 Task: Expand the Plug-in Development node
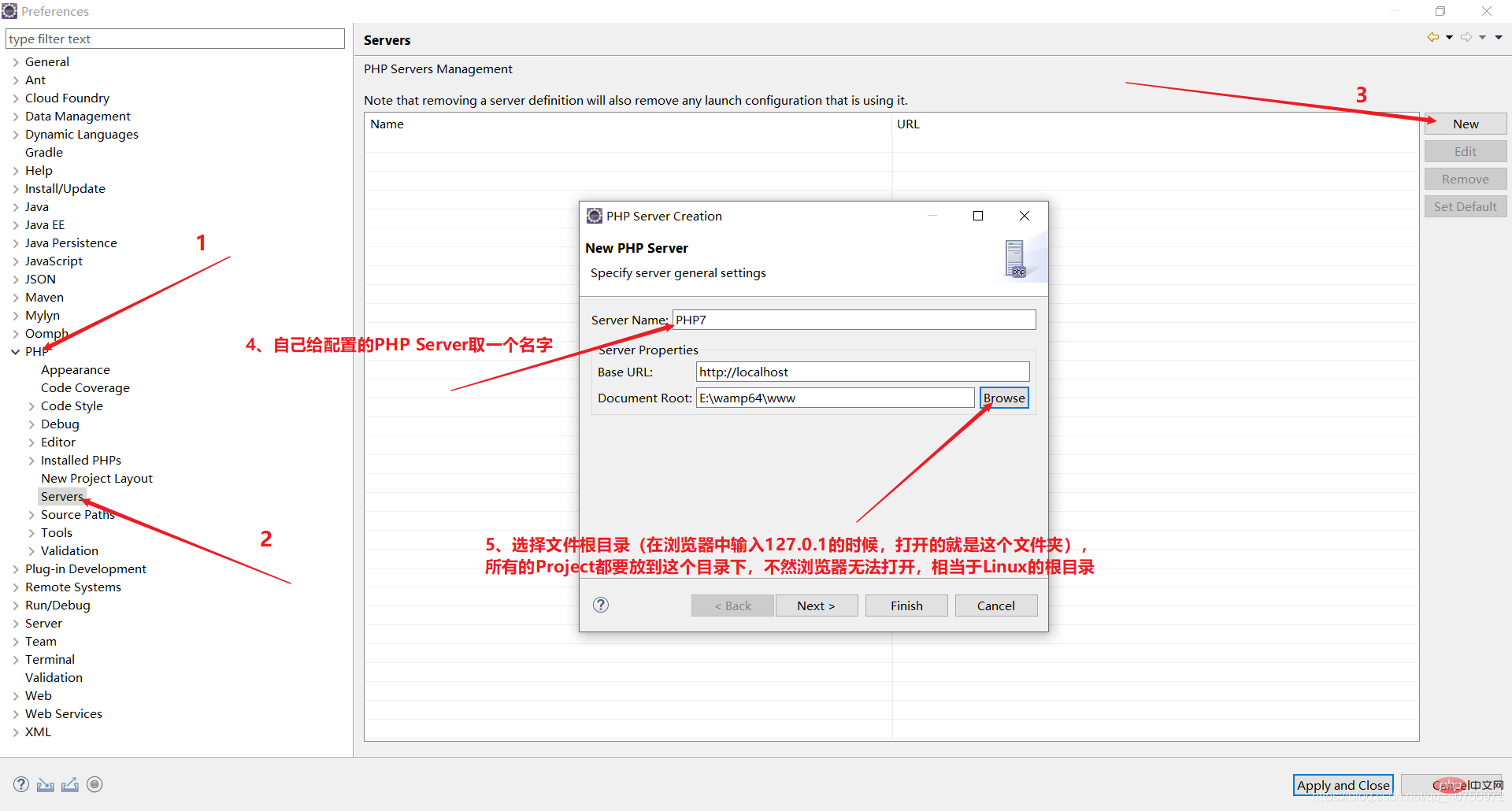[16, 569]
